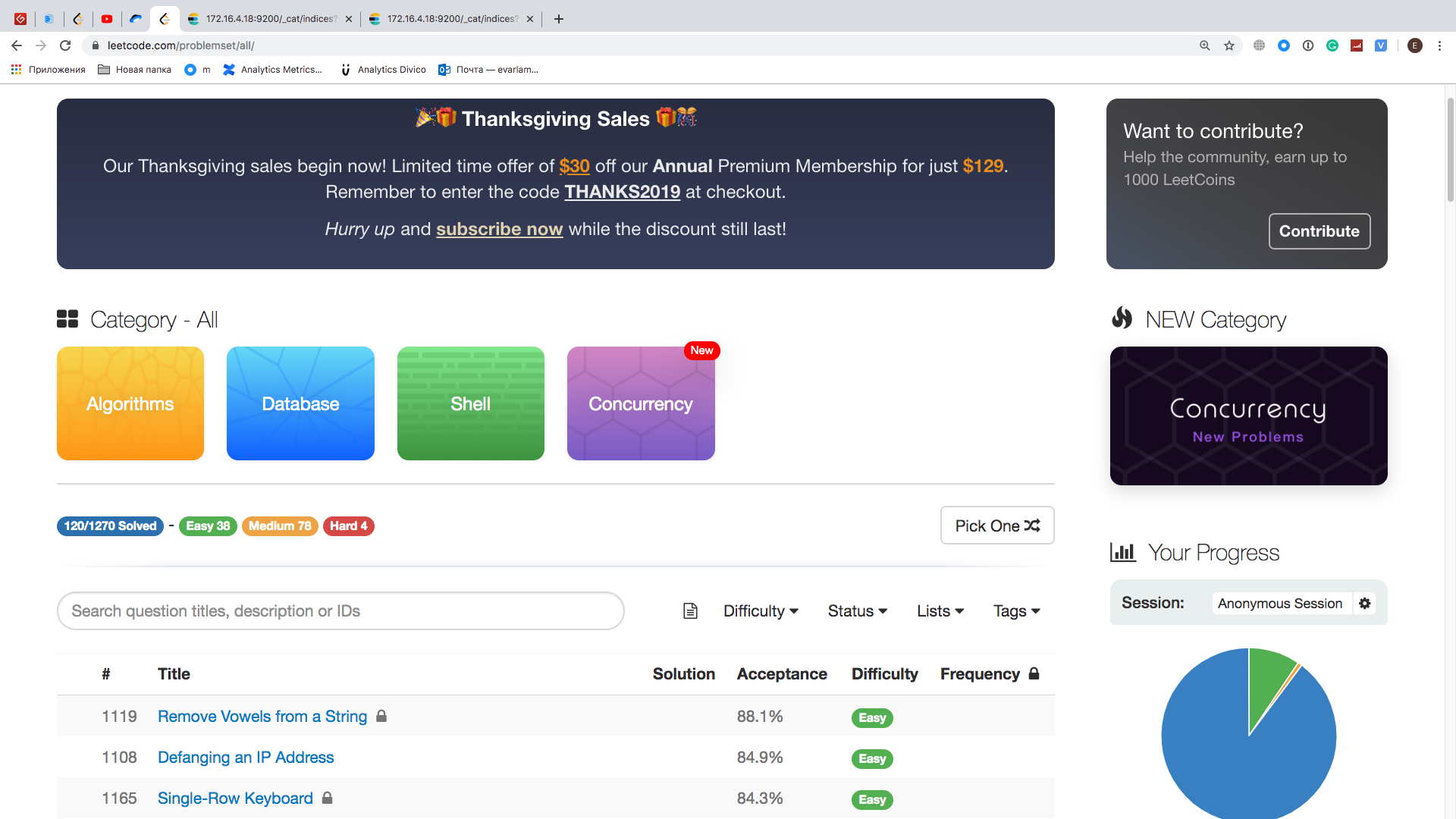This screenshot has height=819, width=1456.
Task: Click the gray globe extension icon
Action: (1259, 45)
